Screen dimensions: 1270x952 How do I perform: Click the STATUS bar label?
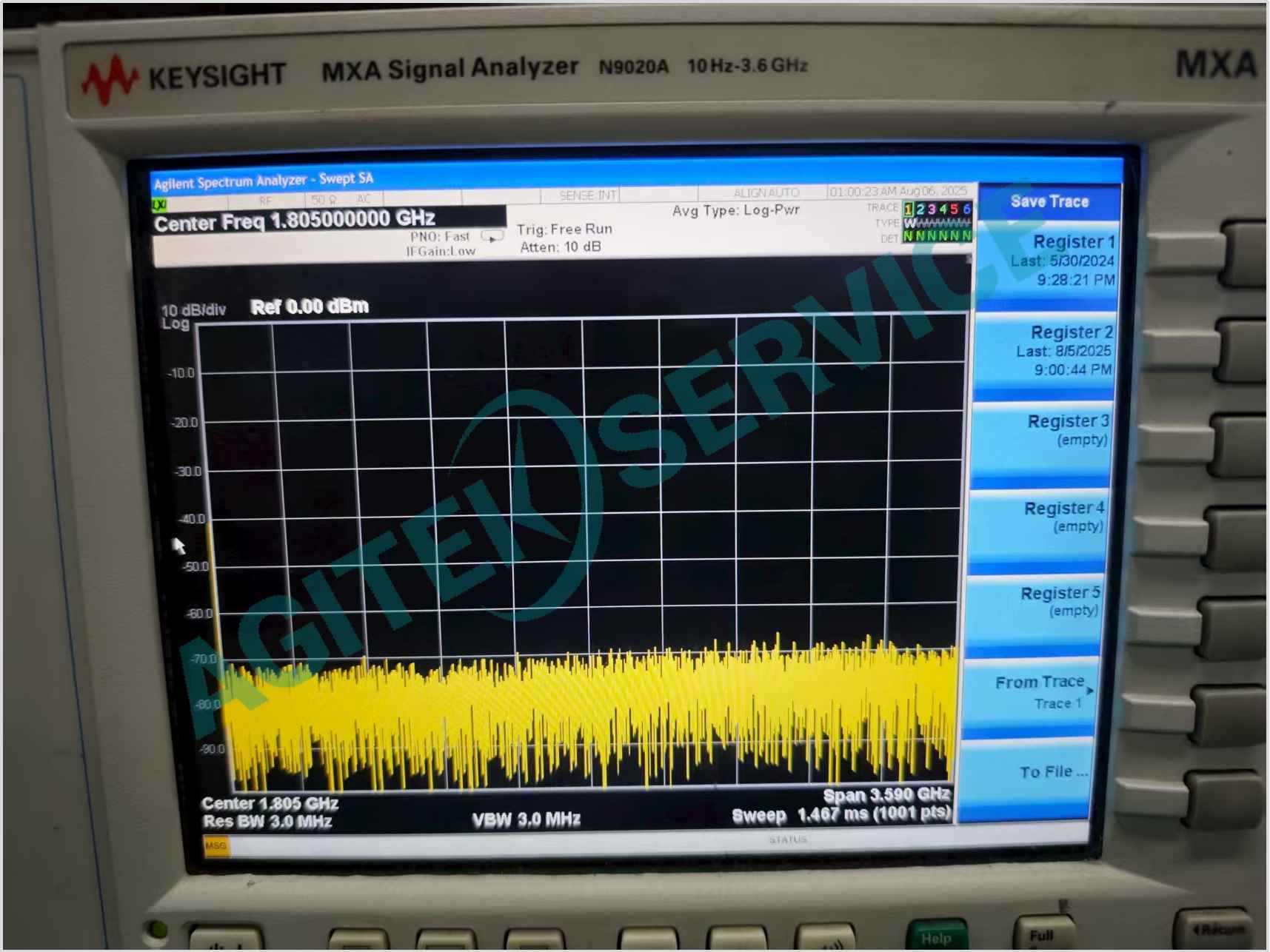(788, 839)
